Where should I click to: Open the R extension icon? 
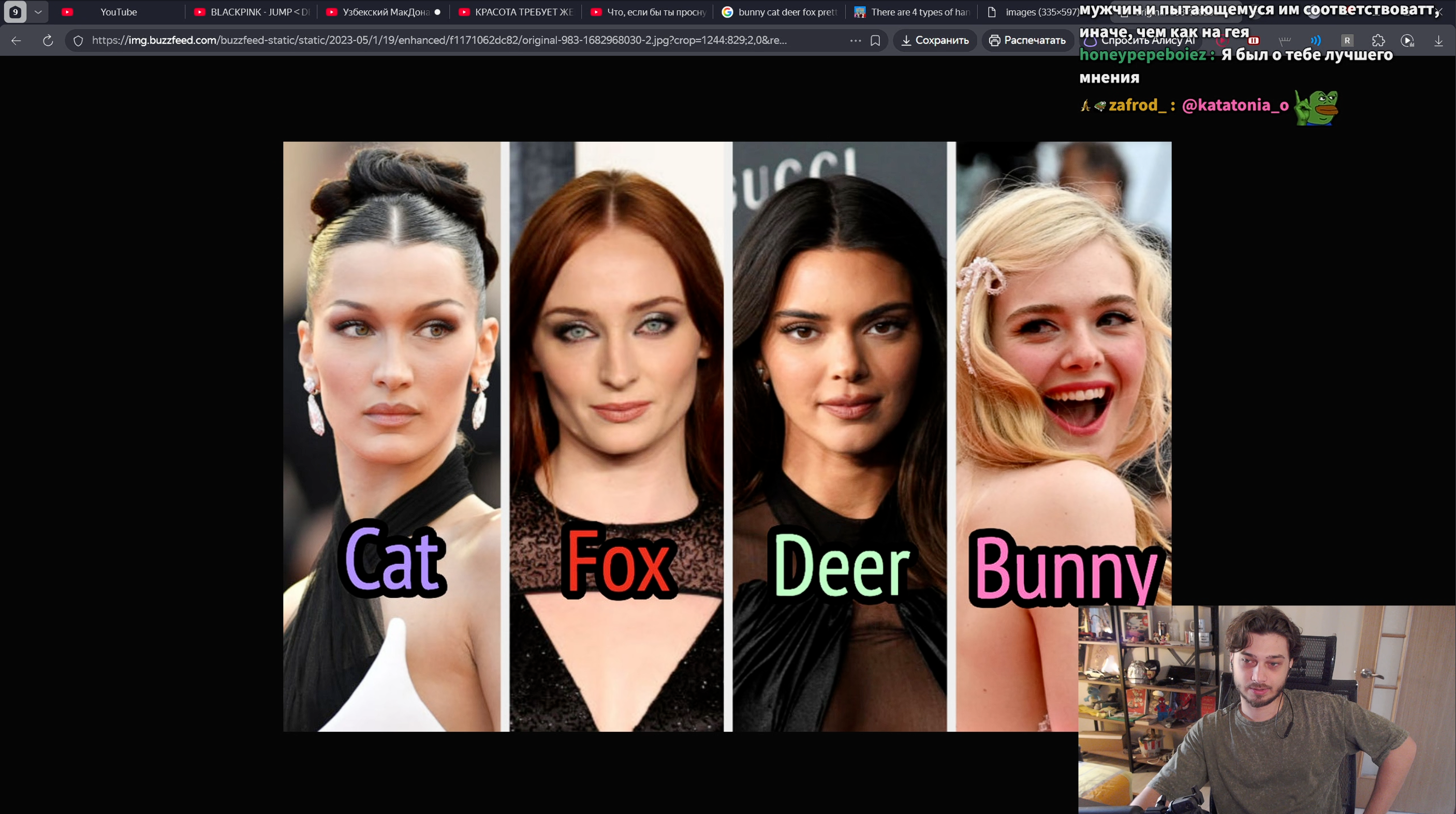pyautogui.click(x=1347, y=40)
